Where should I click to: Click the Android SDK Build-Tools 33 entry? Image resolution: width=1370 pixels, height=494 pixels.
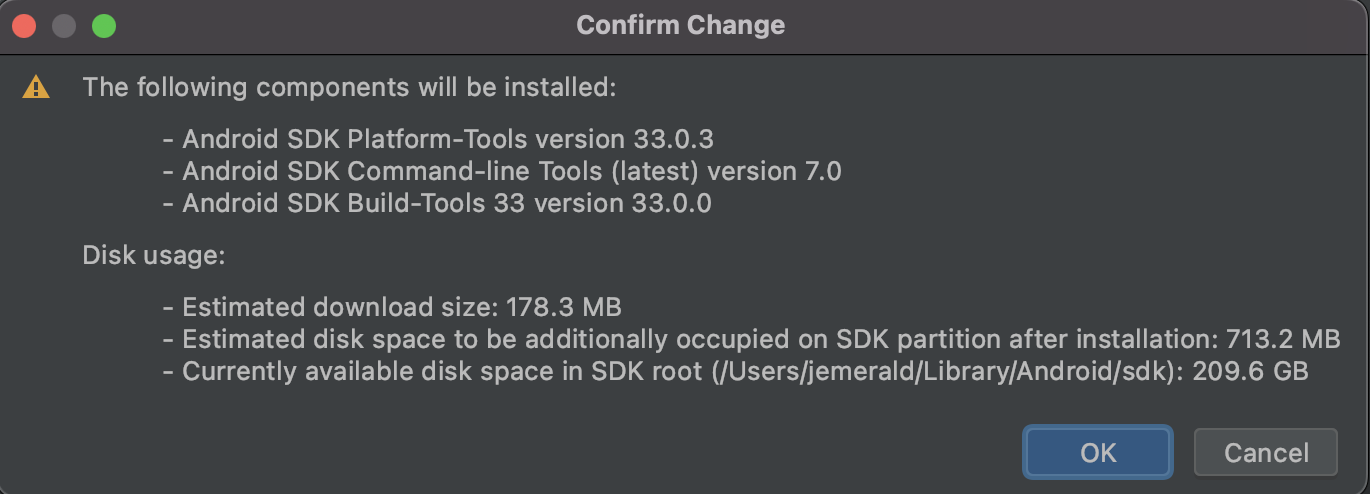(437, 204)
